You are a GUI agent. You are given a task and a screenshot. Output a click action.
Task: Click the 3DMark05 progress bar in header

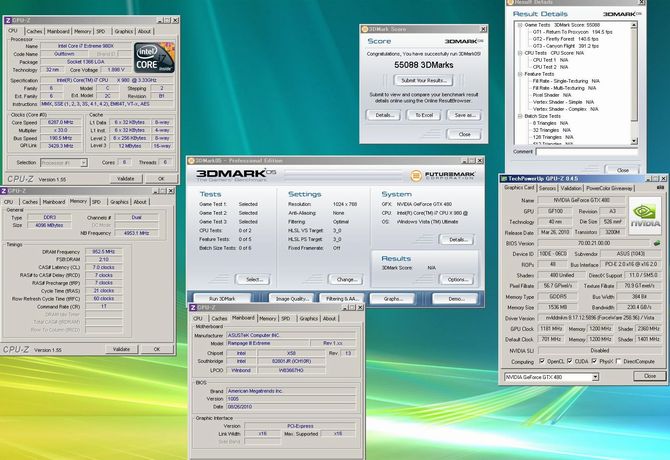342,174
